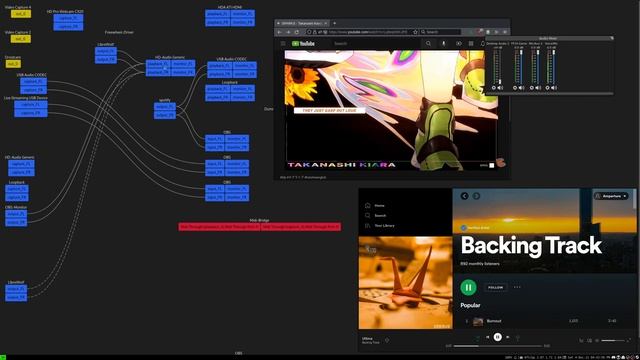This screenshot has height=360, width=640.
Task: Toggle repeat in the Spotify player bar
Action: coord(518,338)
